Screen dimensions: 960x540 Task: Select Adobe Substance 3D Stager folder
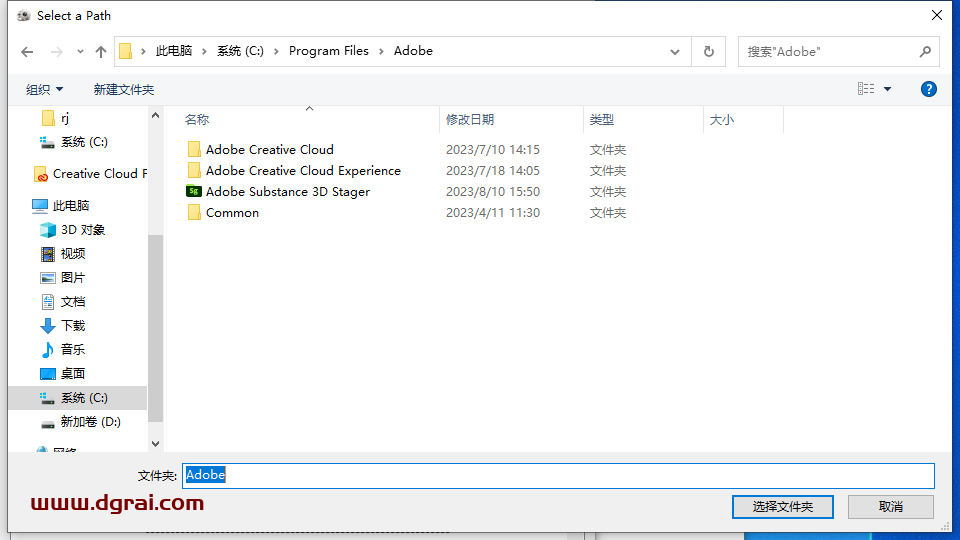(x=288, y=192)
